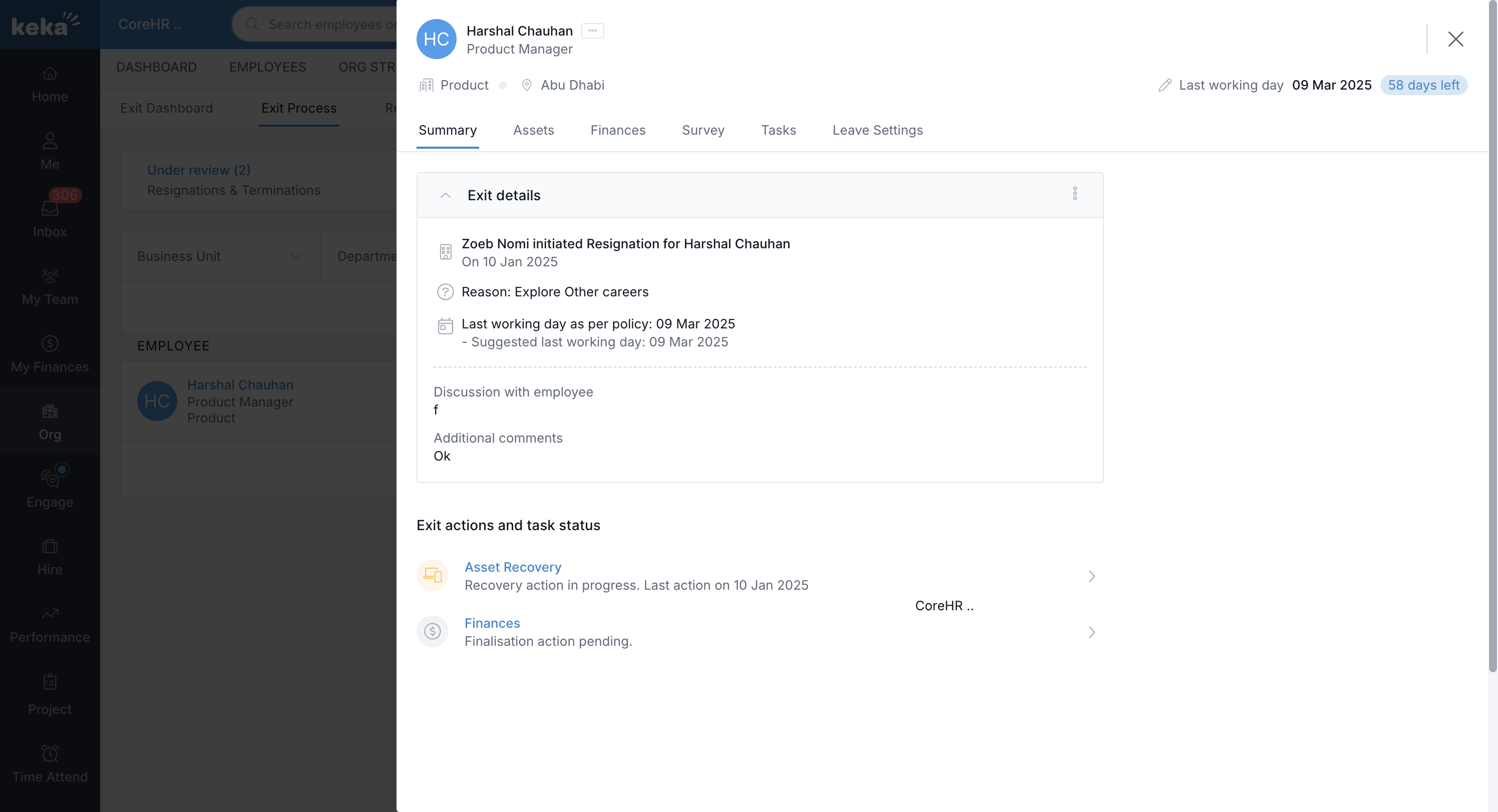
Task: Click the Product department building icon
Action: point(426,85)
